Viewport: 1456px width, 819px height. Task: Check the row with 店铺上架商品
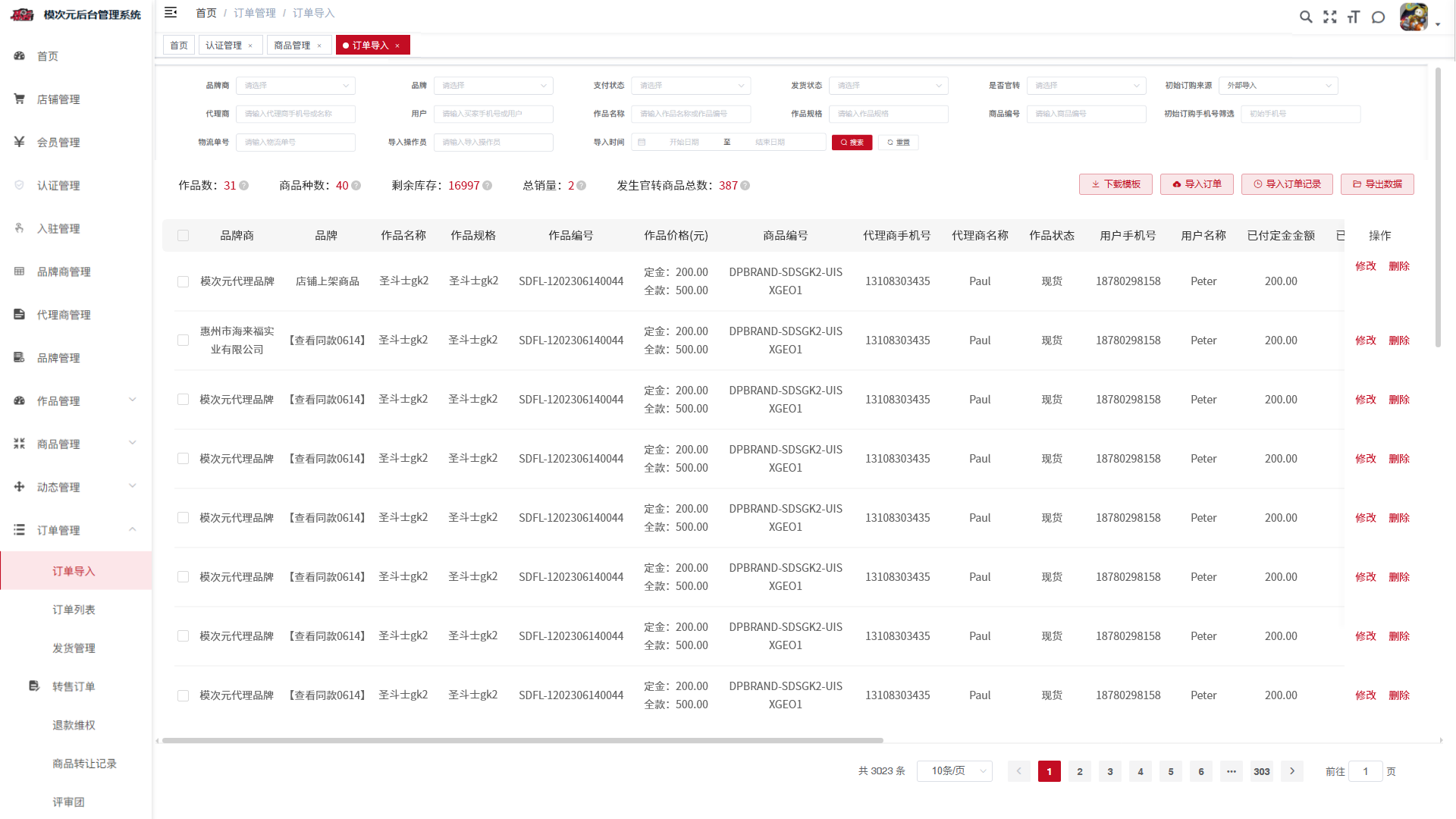click(183, 282)
